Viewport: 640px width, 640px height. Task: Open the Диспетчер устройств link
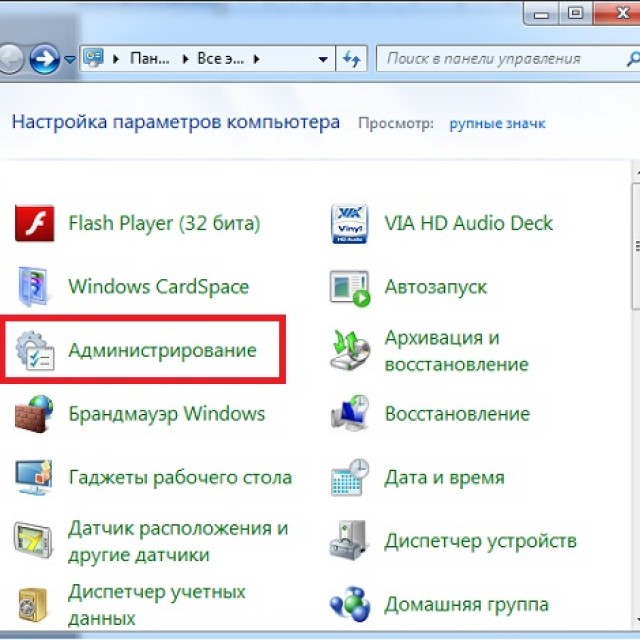point(480,541)
